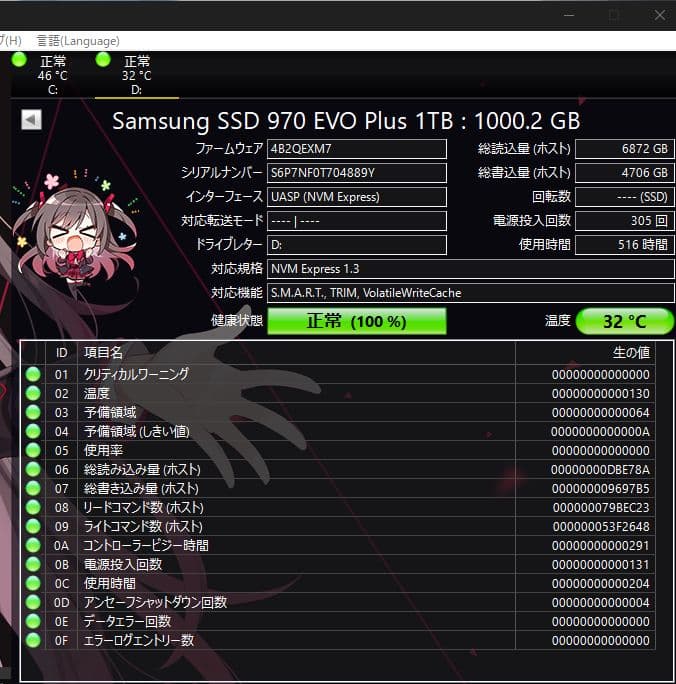Click the transfer mode field ---- | ----
Image resolution: width=676 pixels, height=684 pixels.
[357, 221]
